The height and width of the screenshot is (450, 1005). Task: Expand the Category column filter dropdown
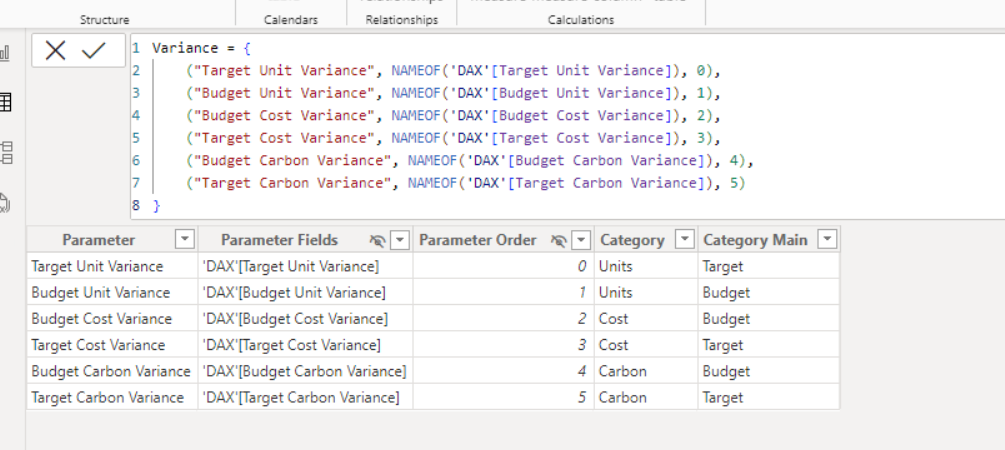coord(685,240)
